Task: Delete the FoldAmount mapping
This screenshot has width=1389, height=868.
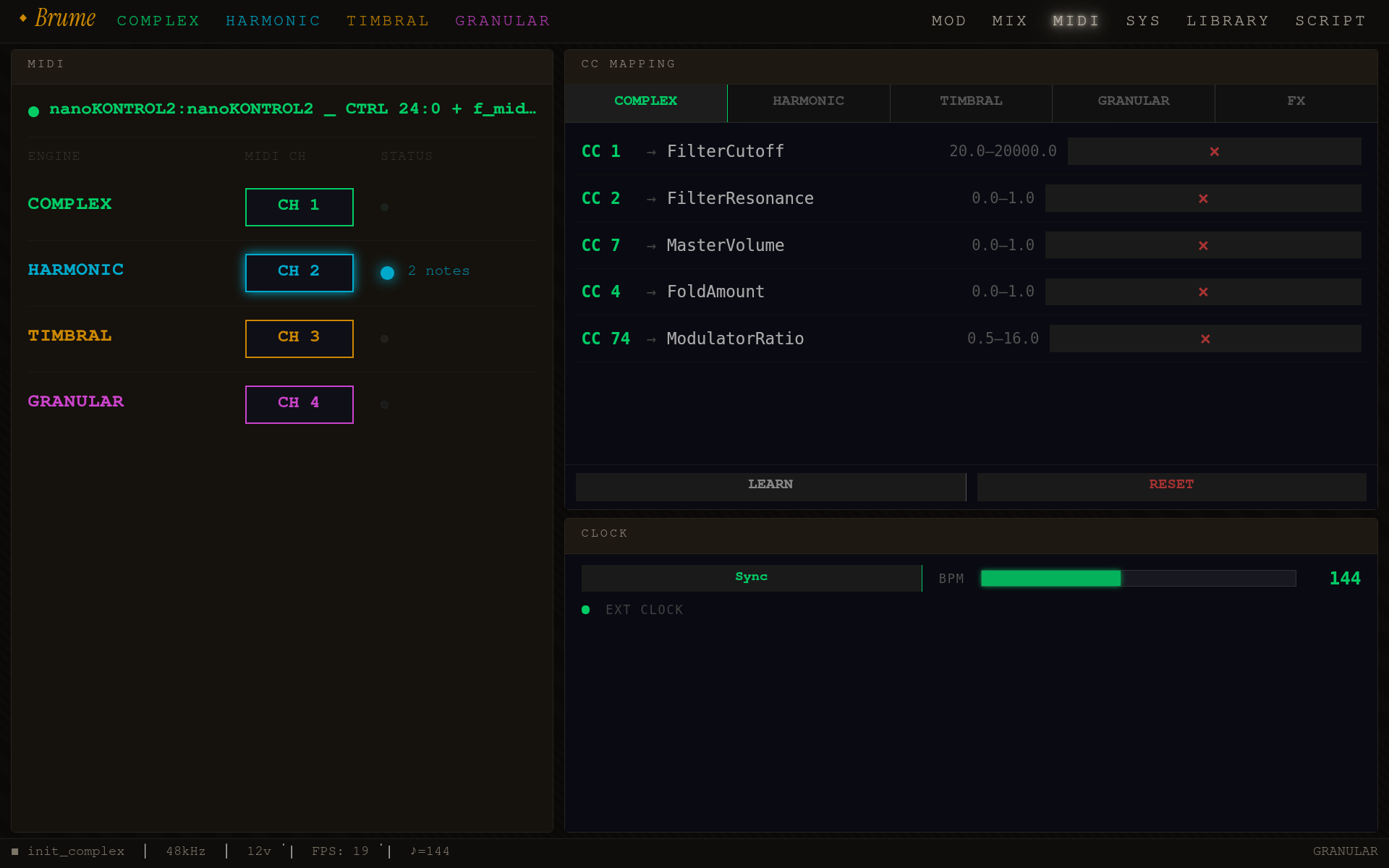Action: [x=1203, y=292]
